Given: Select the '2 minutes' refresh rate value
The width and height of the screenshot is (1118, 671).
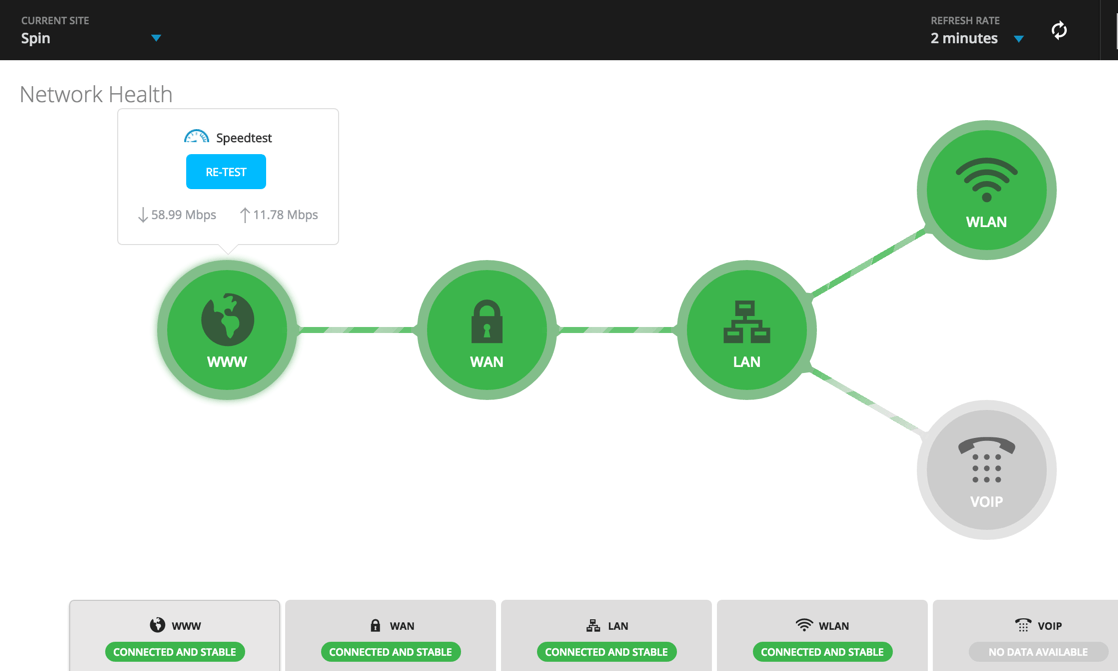Looking at the screenshot, I should (x=964, y=39).
